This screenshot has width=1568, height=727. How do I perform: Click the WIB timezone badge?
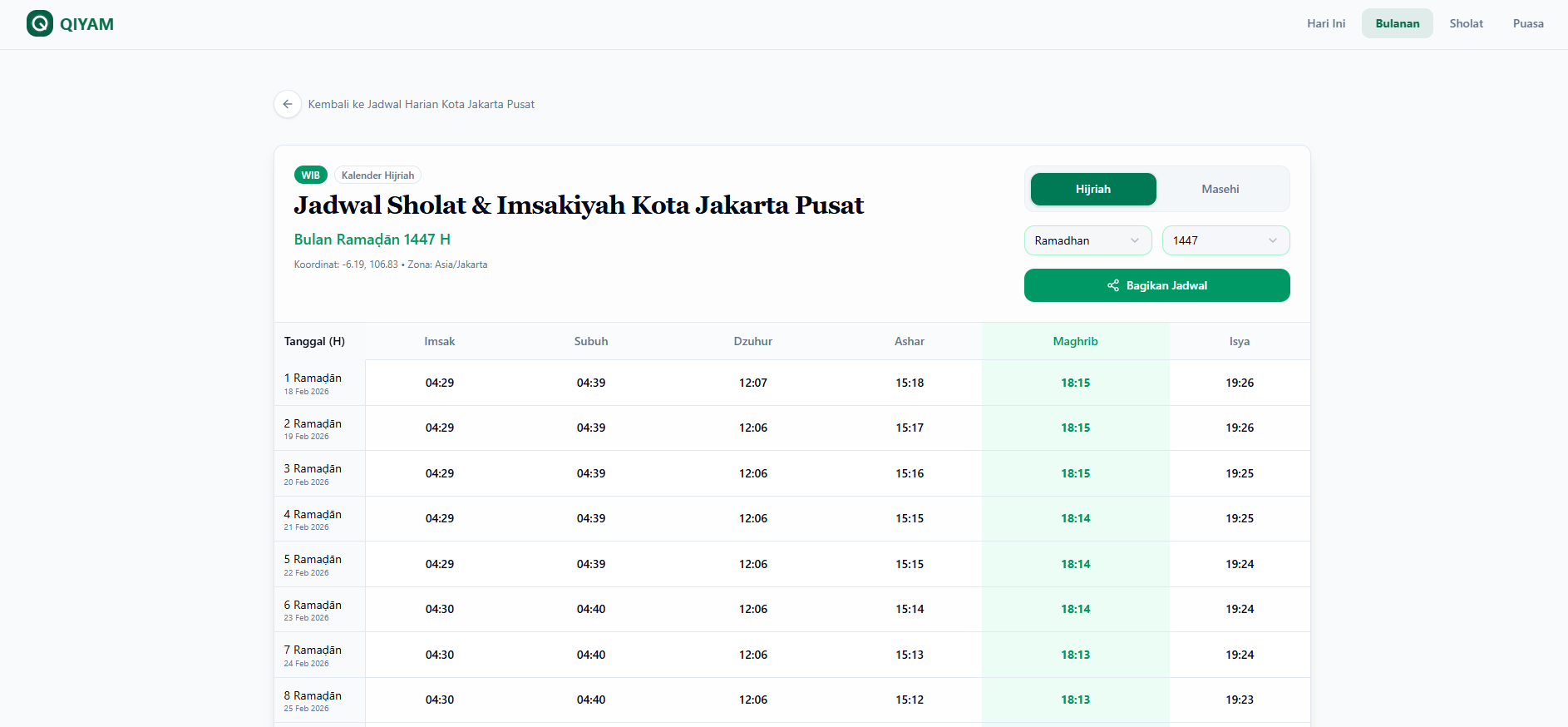point(310,176)
